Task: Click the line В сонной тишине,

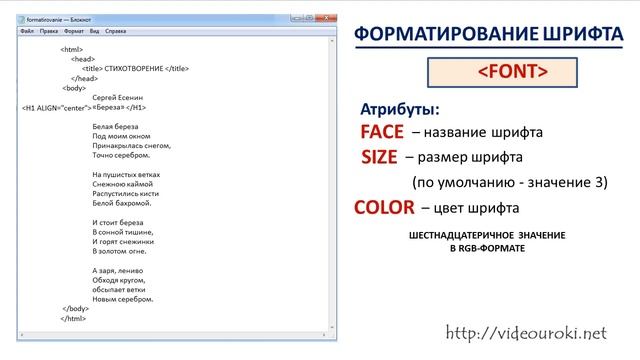Action: point(123,232)
